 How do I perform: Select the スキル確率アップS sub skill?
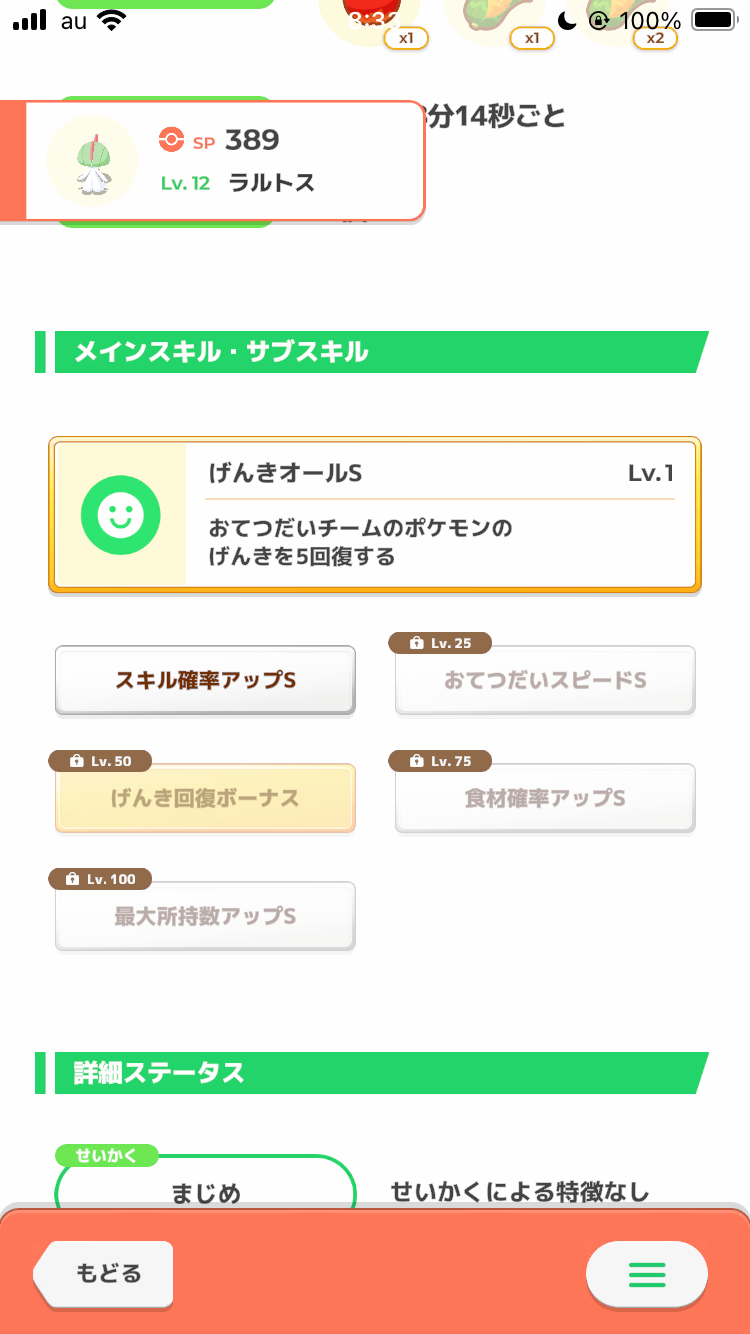coord(205,680)
